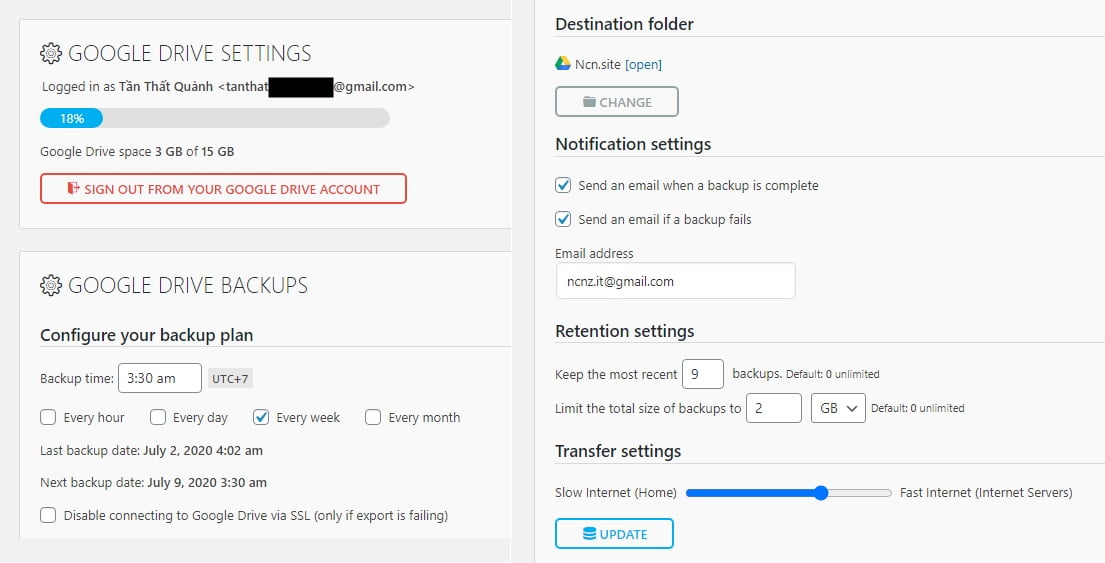The height and width of the screenshot is (563, 1105).
Task: Click the Keep most recent backups field
Action: click(702, 374)
